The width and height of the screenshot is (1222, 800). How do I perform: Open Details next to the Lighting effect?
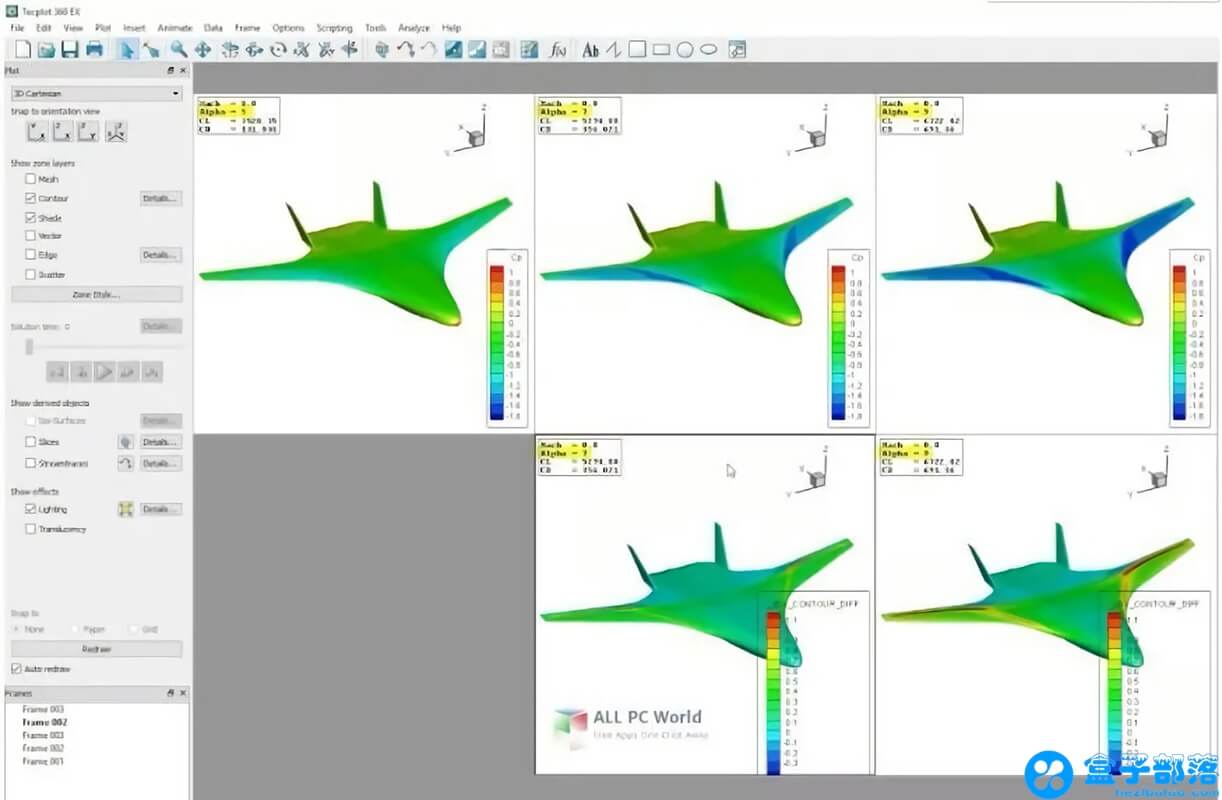click(160, 509)
